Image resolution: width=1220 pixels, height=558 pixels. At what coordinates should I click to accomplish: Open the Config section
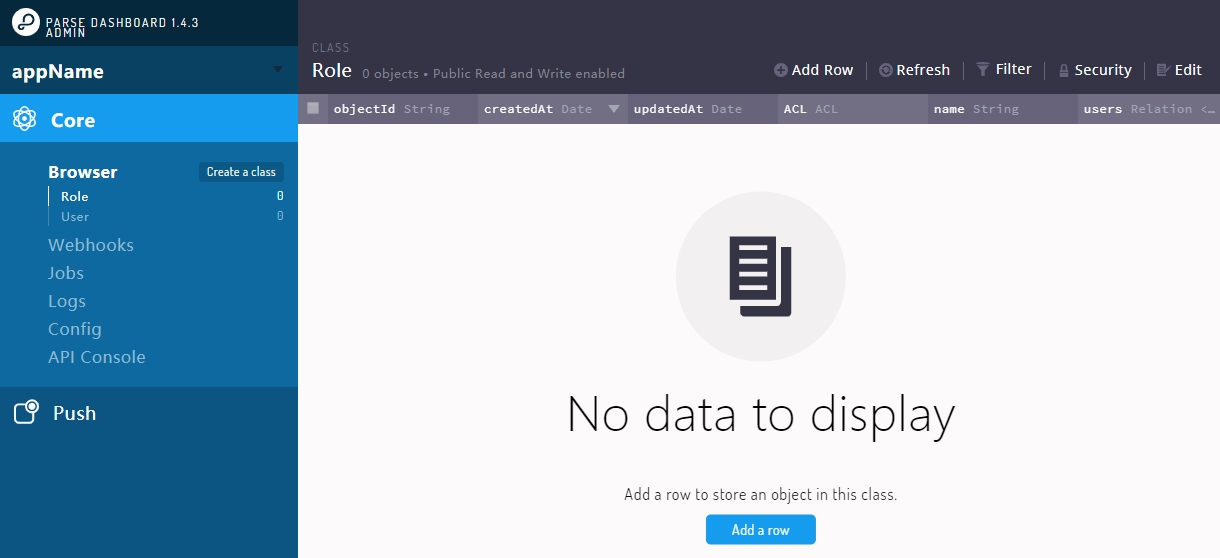pyautogui.click(x=75, y=329)
